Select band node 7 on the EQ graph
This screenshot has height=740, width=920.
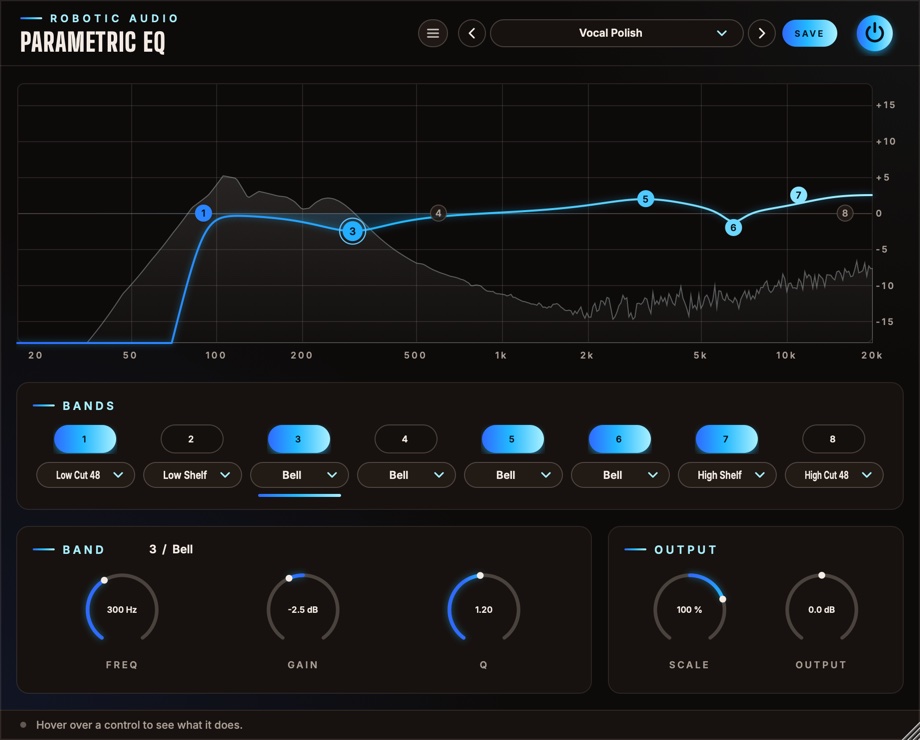pos(798,195)
